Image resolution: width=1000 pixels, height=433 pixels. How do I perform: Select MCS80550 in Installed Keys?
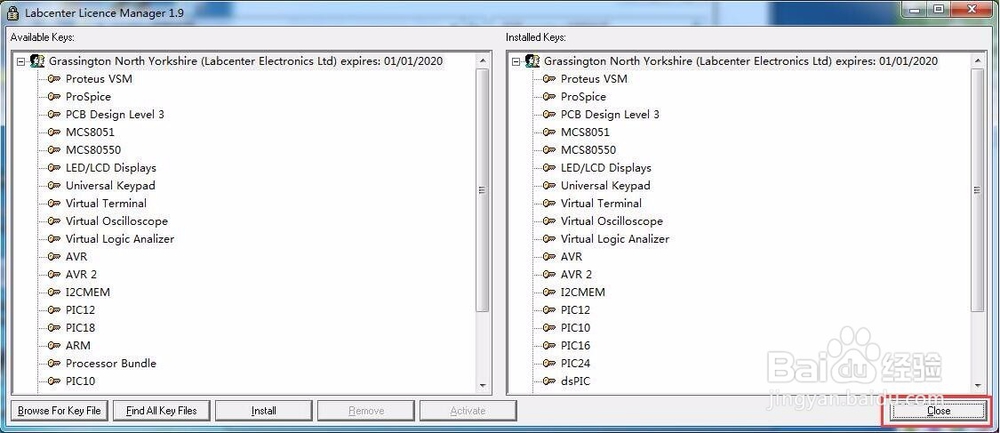588,150
